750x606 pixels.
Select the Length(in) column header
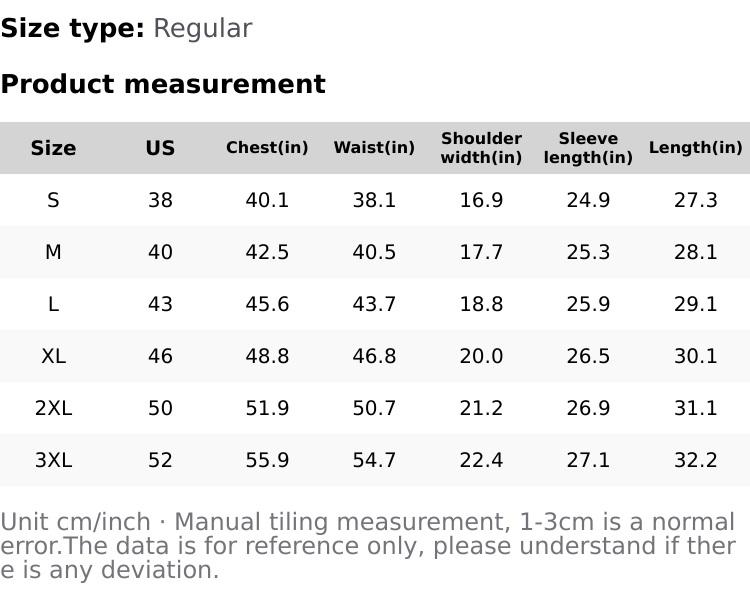coord(695,148)
